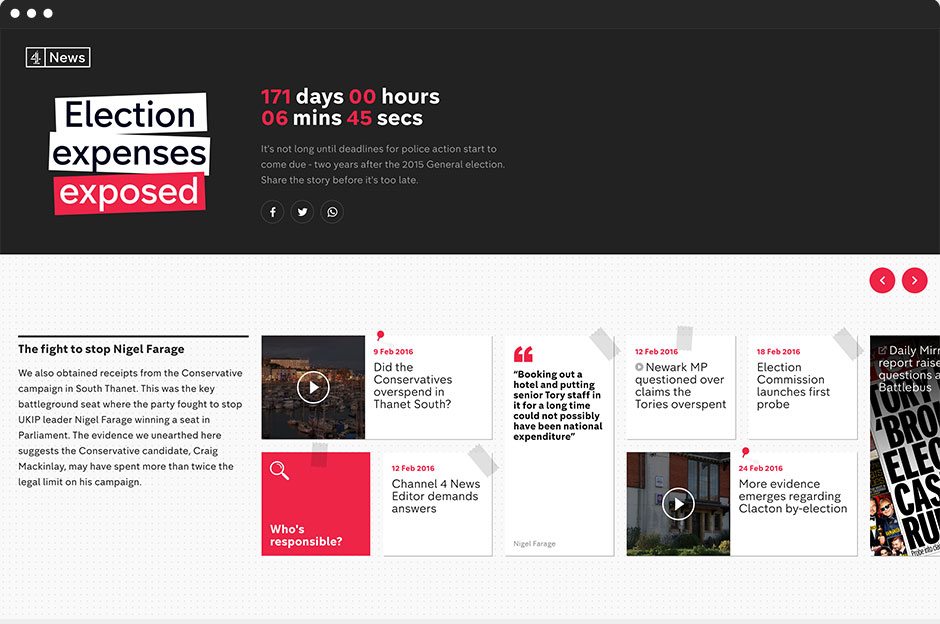
Task: Click the "24 Feb 2016" date label
Action: [761, 468]
